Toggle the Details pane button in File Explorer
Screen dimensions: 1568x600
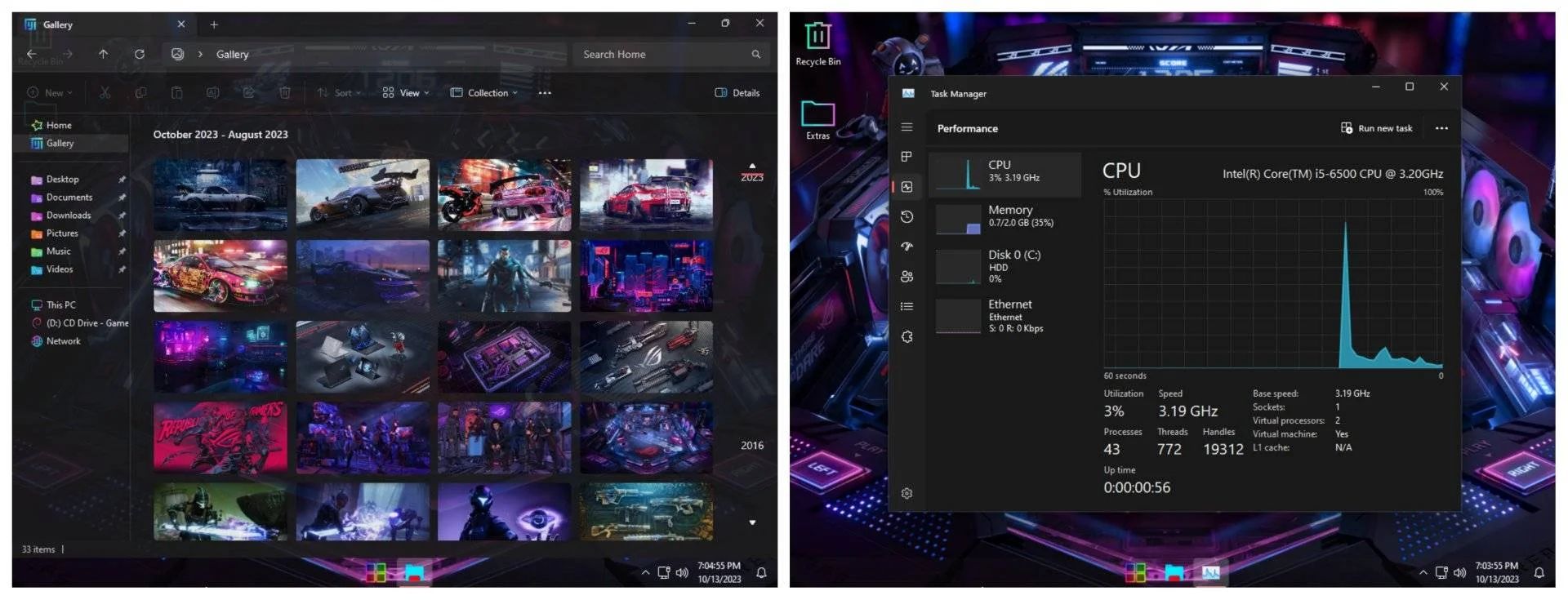[x=737, y=93]
